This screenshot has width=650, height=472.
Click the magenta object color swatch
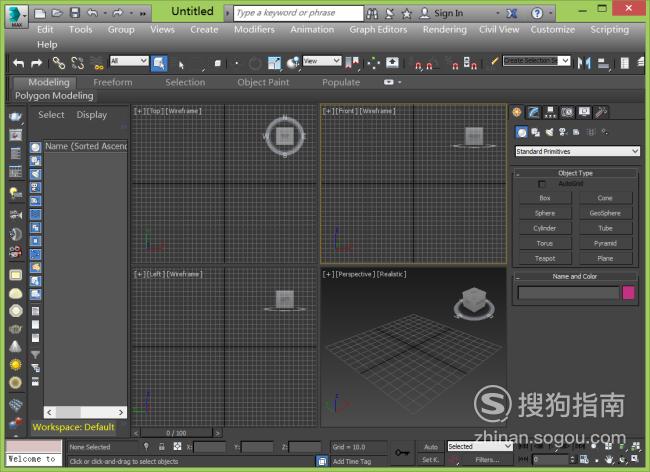[628, 293]
